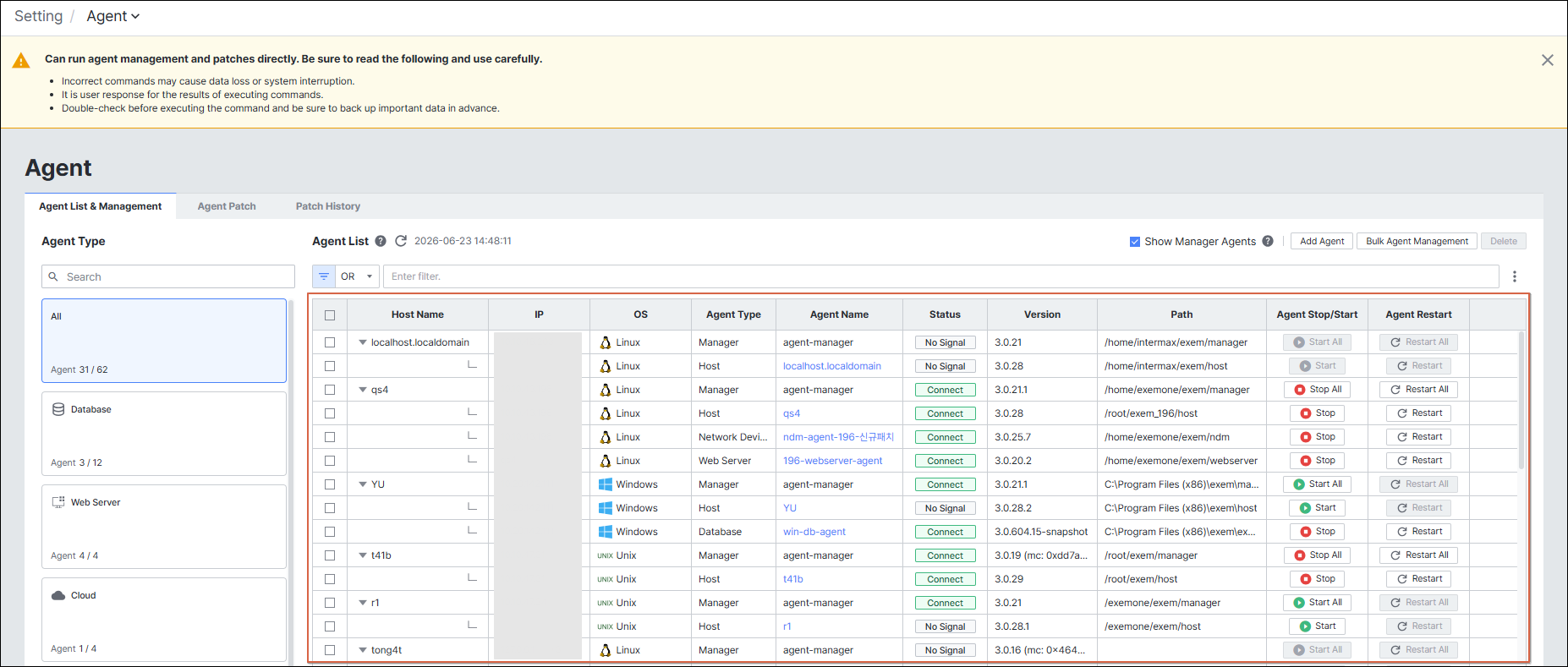
Task: Open the Patch History tab
Action: click(x=328, y=206)
